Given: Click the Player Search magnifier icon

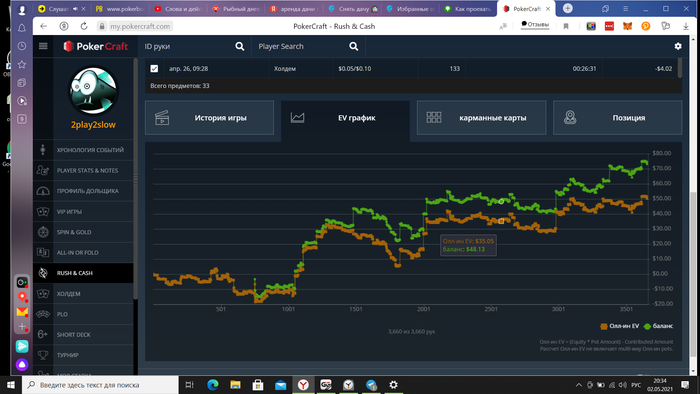Looking at the screenshot, I should coord(354,46).
